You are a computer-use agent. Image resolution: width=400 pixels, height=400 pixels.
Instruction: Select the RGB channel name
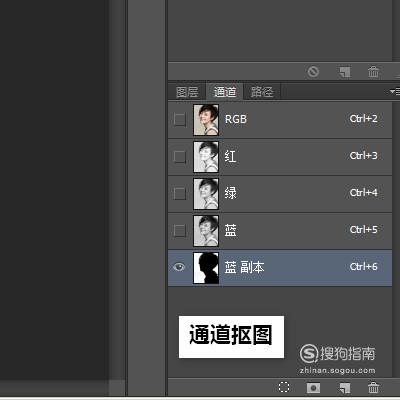coord(236,119)
